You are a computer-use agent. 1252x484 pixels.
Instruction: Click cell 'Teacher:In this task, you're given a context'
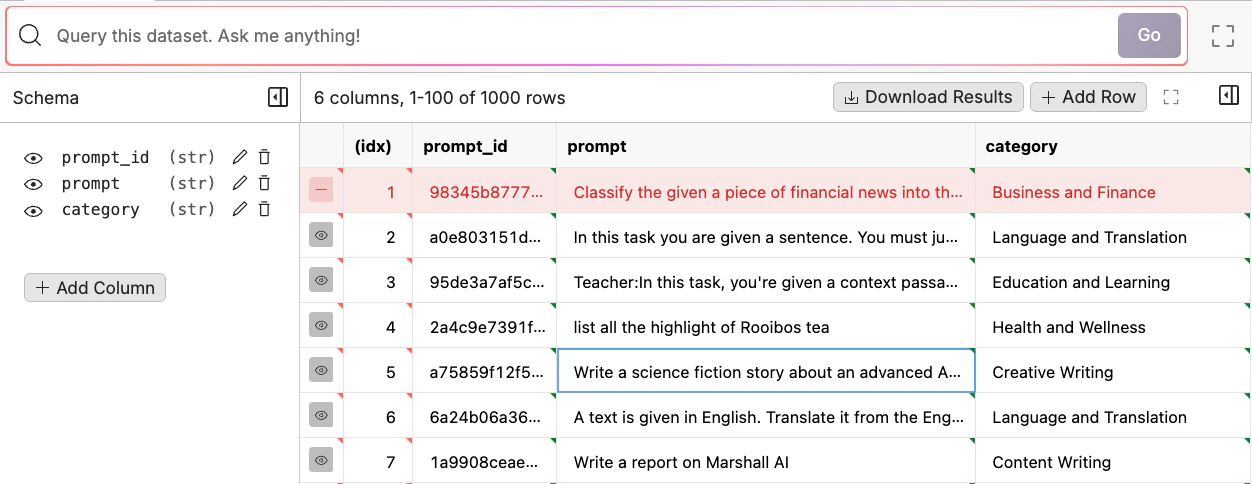click(x=766, y=282)
